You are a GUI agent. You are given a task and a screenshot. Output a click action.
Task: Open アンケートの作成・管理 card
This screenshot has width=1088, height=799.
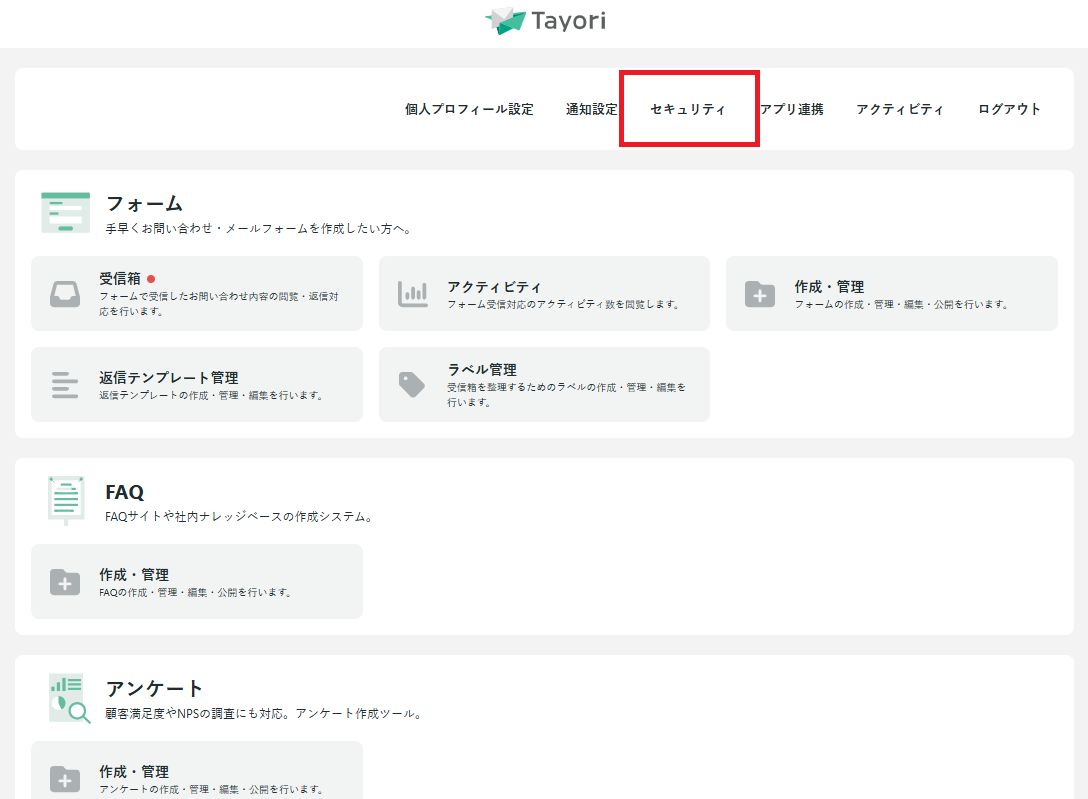point(197,770)
